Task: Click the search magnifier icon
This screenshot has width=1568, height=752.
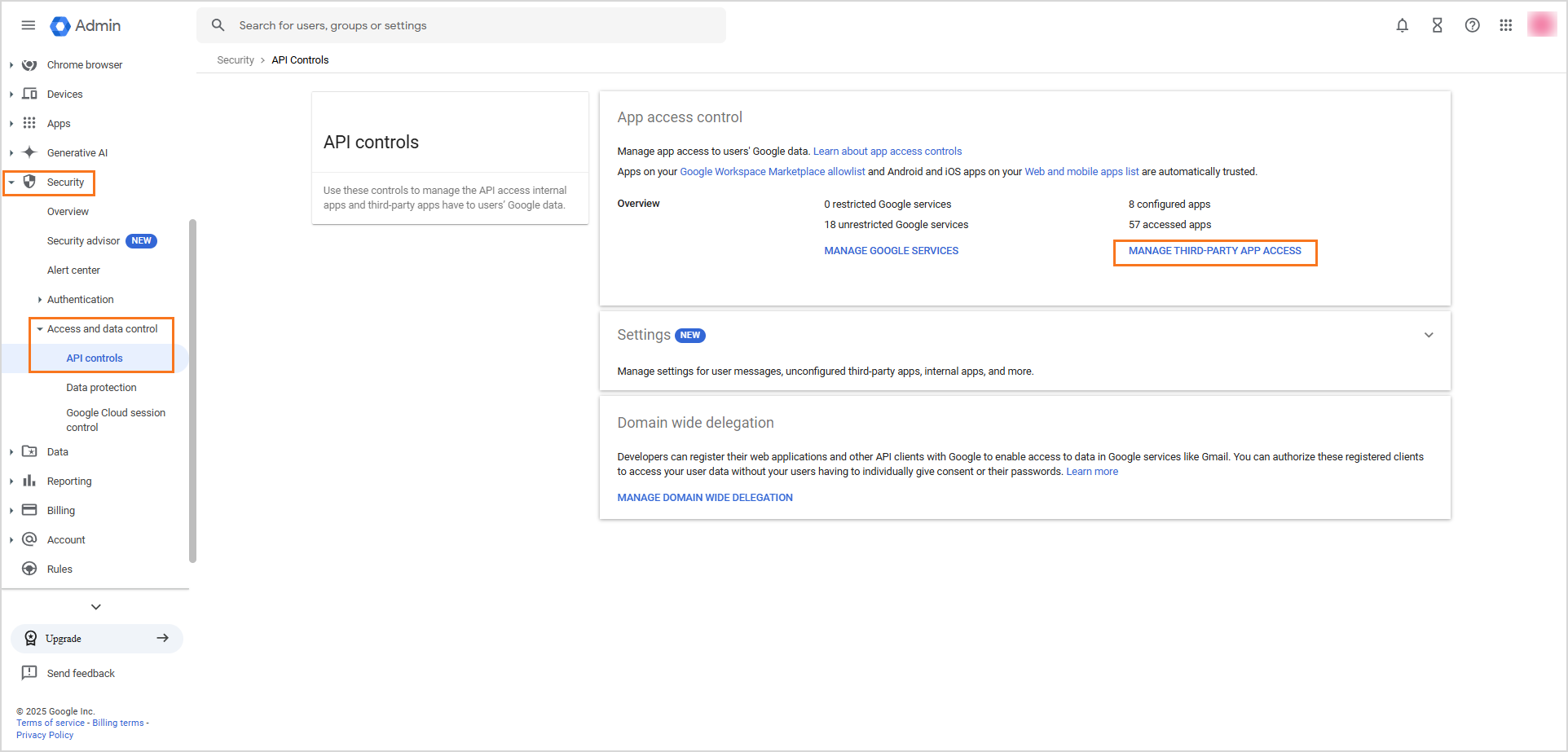Action: [218, 25]
